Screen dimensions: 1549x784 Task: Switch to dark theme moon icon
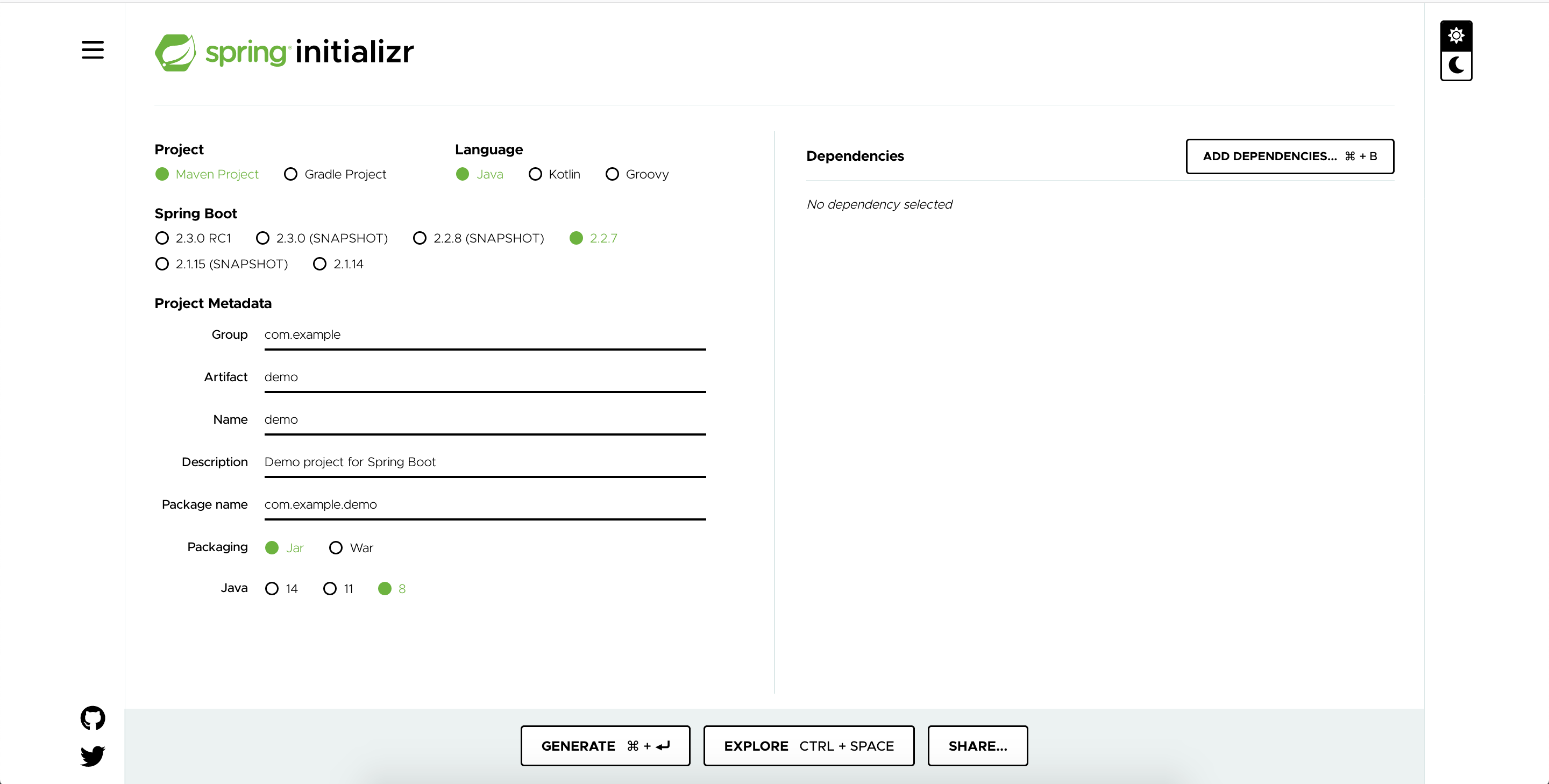pyautogui.click(x=1456, y=66)
